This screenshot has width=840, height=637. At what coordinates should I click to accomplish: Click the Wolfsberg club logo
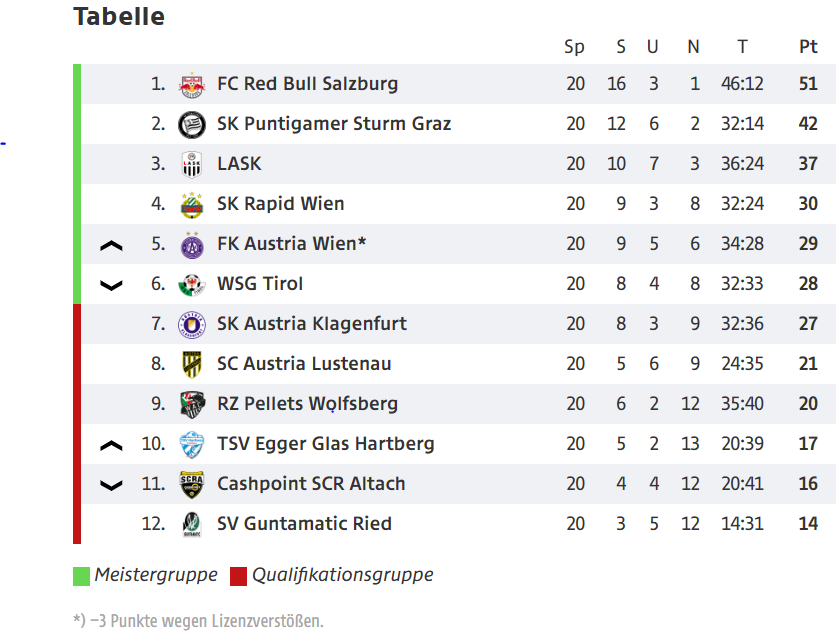point(191,404)
